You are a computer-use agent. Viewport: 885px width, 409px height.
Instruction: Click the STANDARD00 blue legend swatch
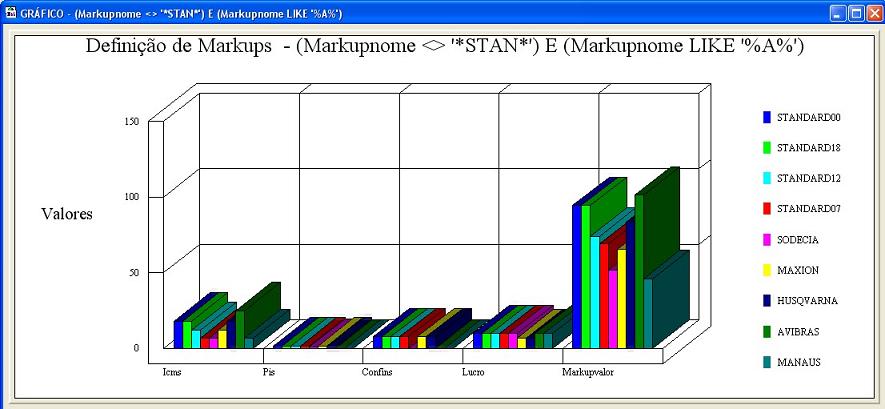(x=766, y=117)
